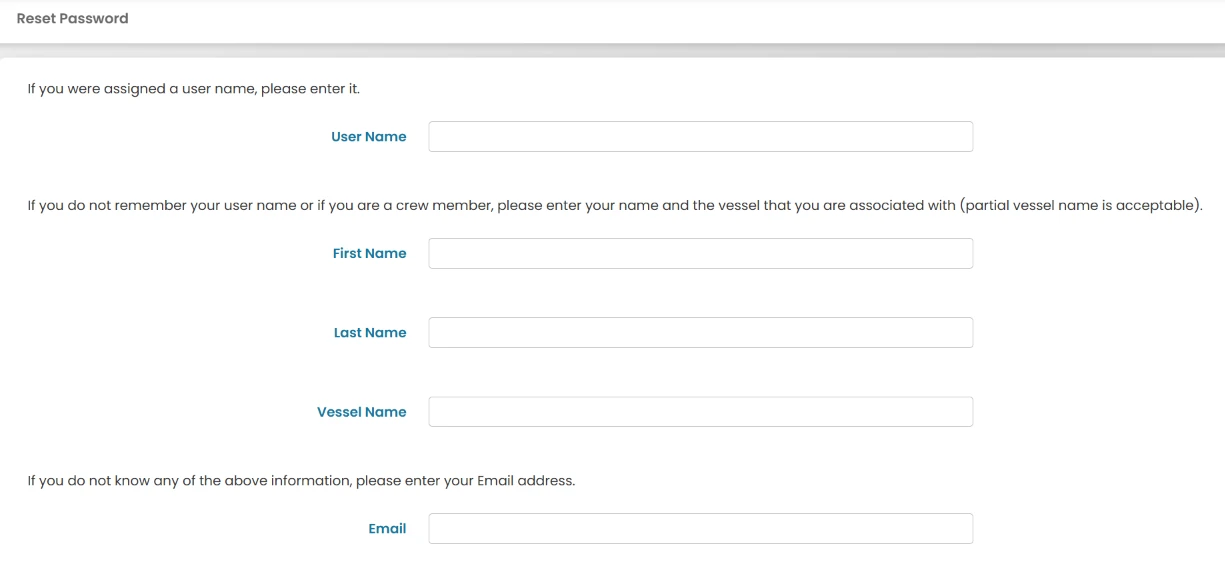Click the "Reset Password" heading

click(x=73, y=18)
